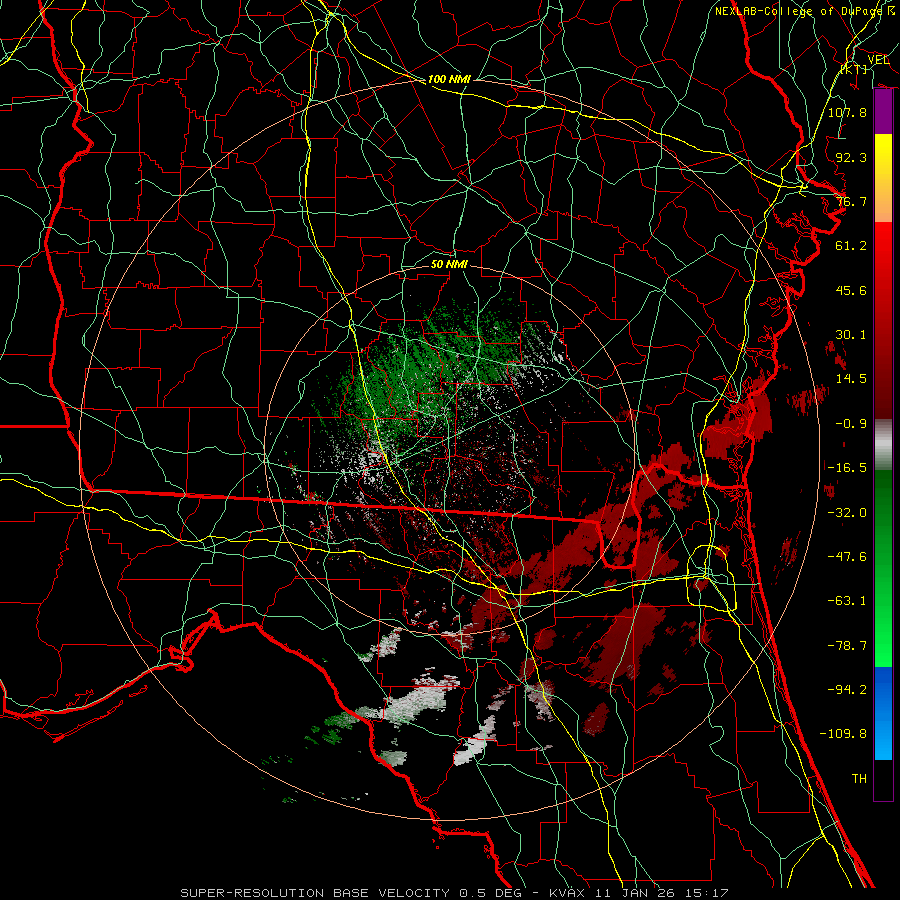
Task: Click the -109.8 legend value
Action: coord(843,734)
